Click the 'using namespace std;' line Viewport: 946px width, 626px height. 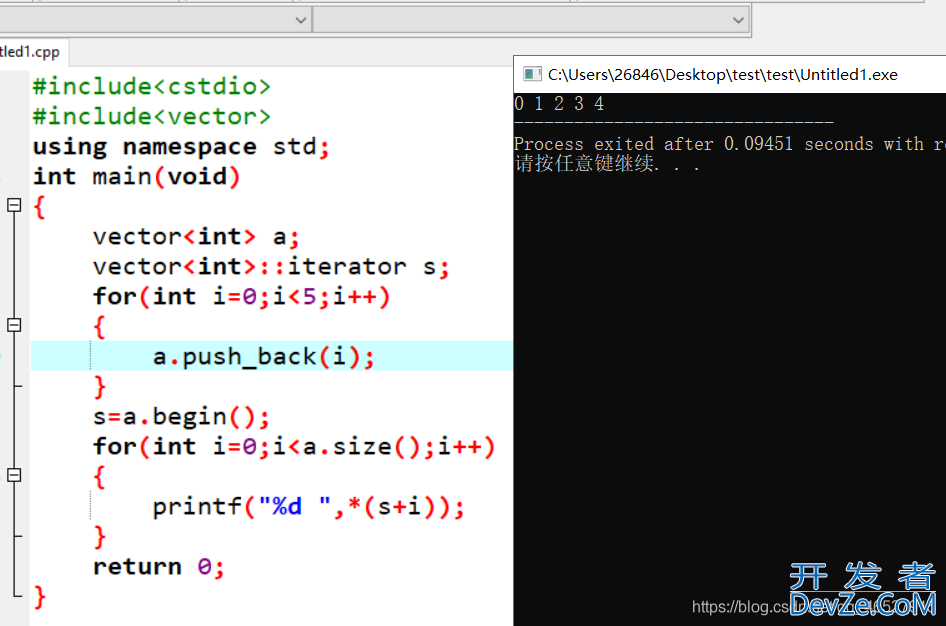point(181,147)
